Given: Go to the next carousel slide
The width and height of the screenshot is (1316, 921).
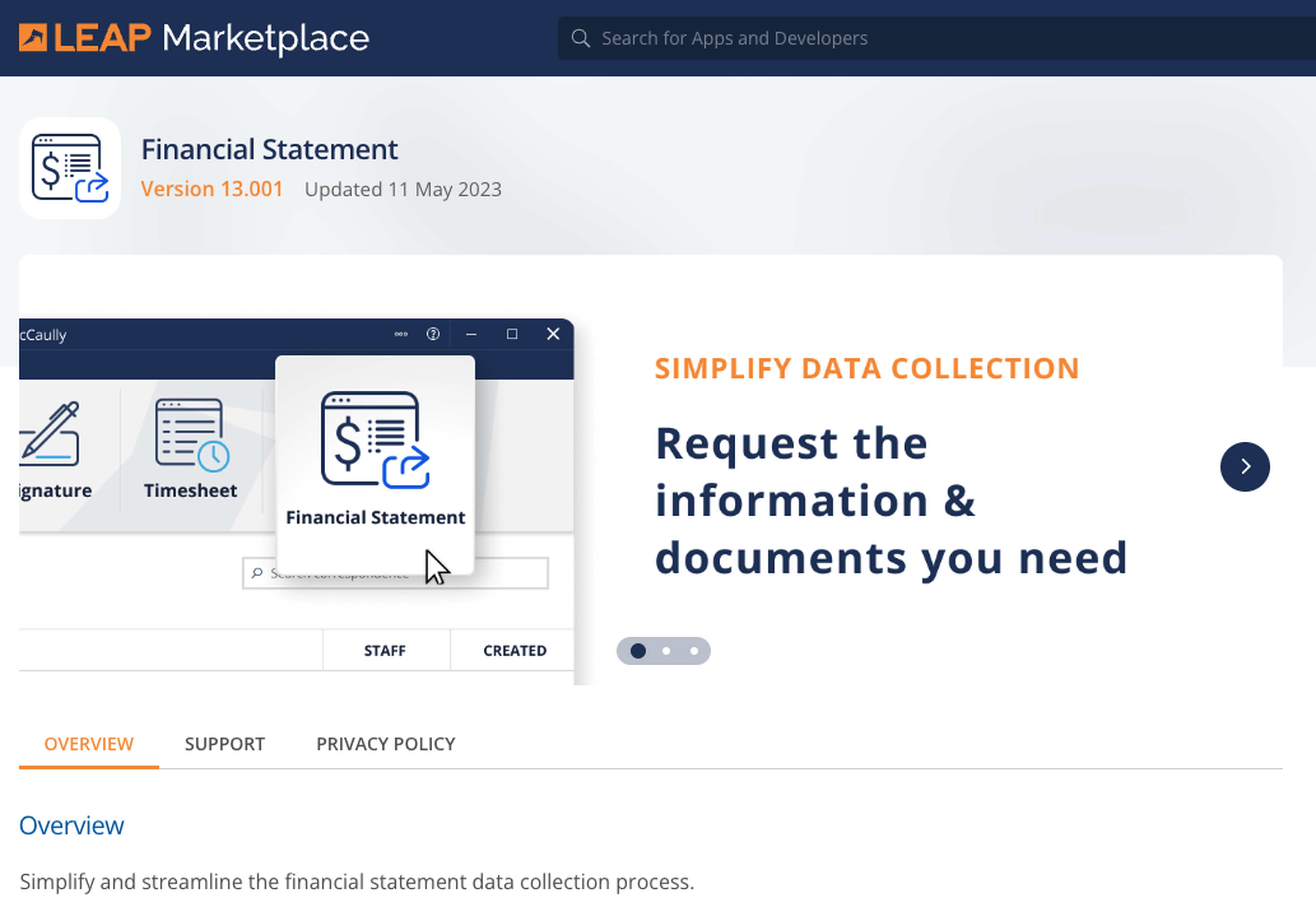Looking at the screenshot, I should 1244,466.
